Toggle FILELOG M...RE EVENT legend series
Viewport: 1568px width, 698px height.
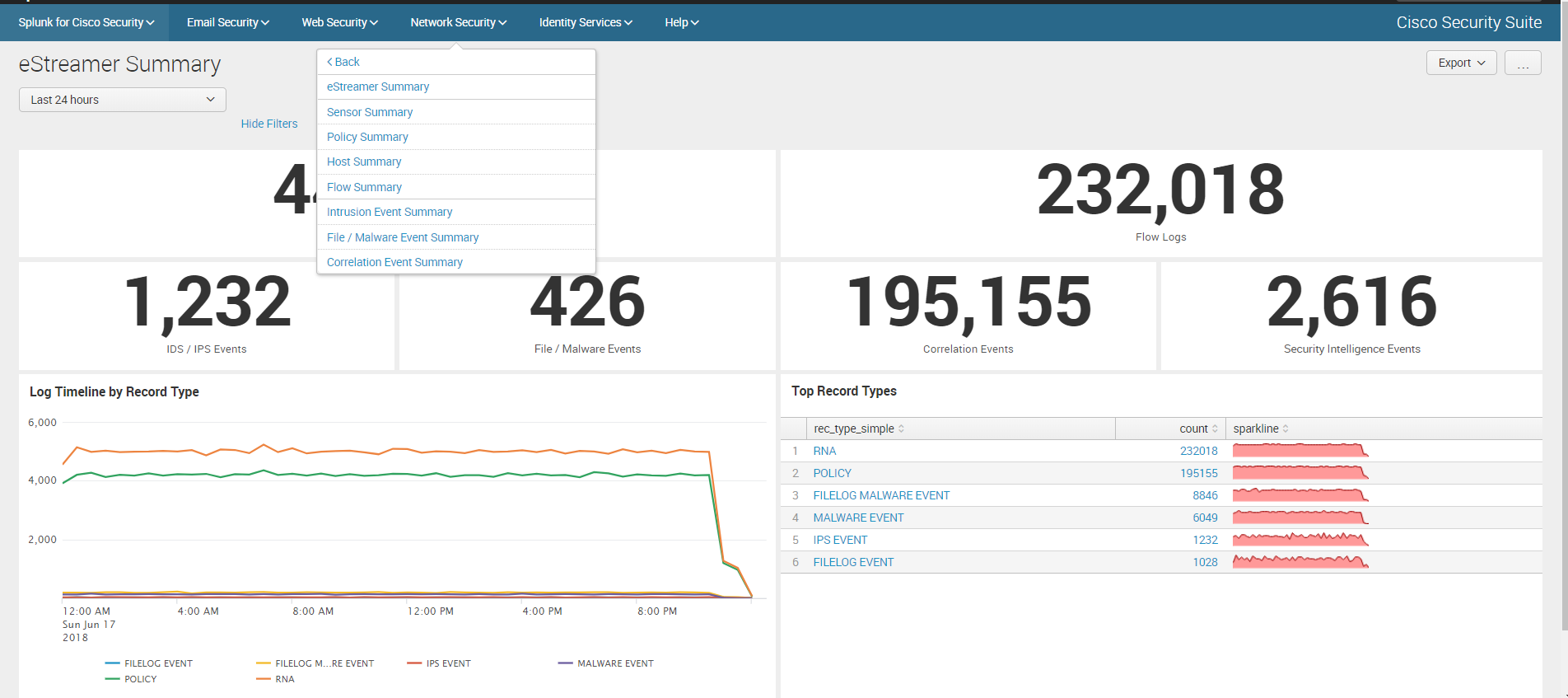point(315,663)
